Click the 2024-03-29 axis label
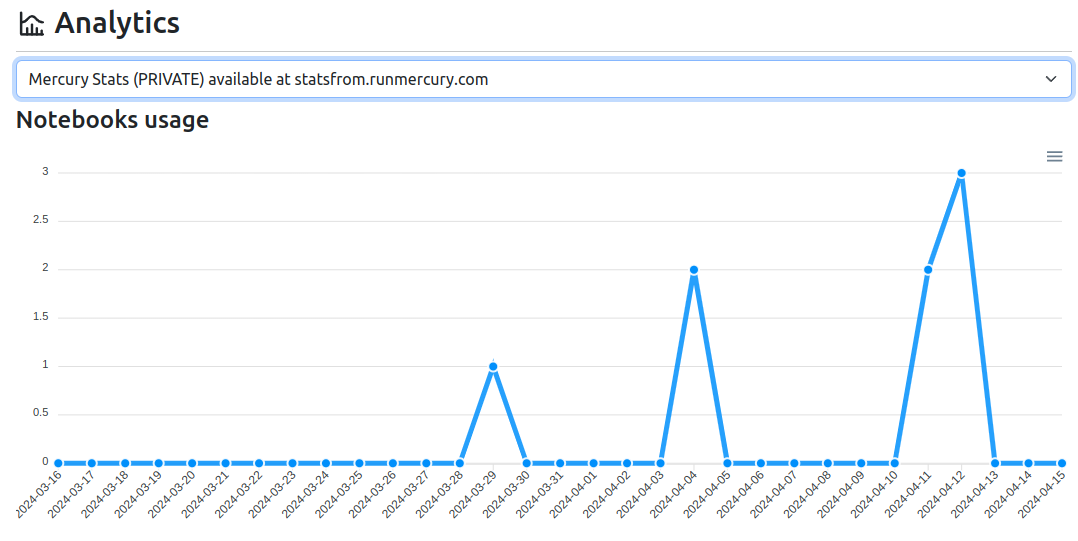 click(x=474, y=493)
